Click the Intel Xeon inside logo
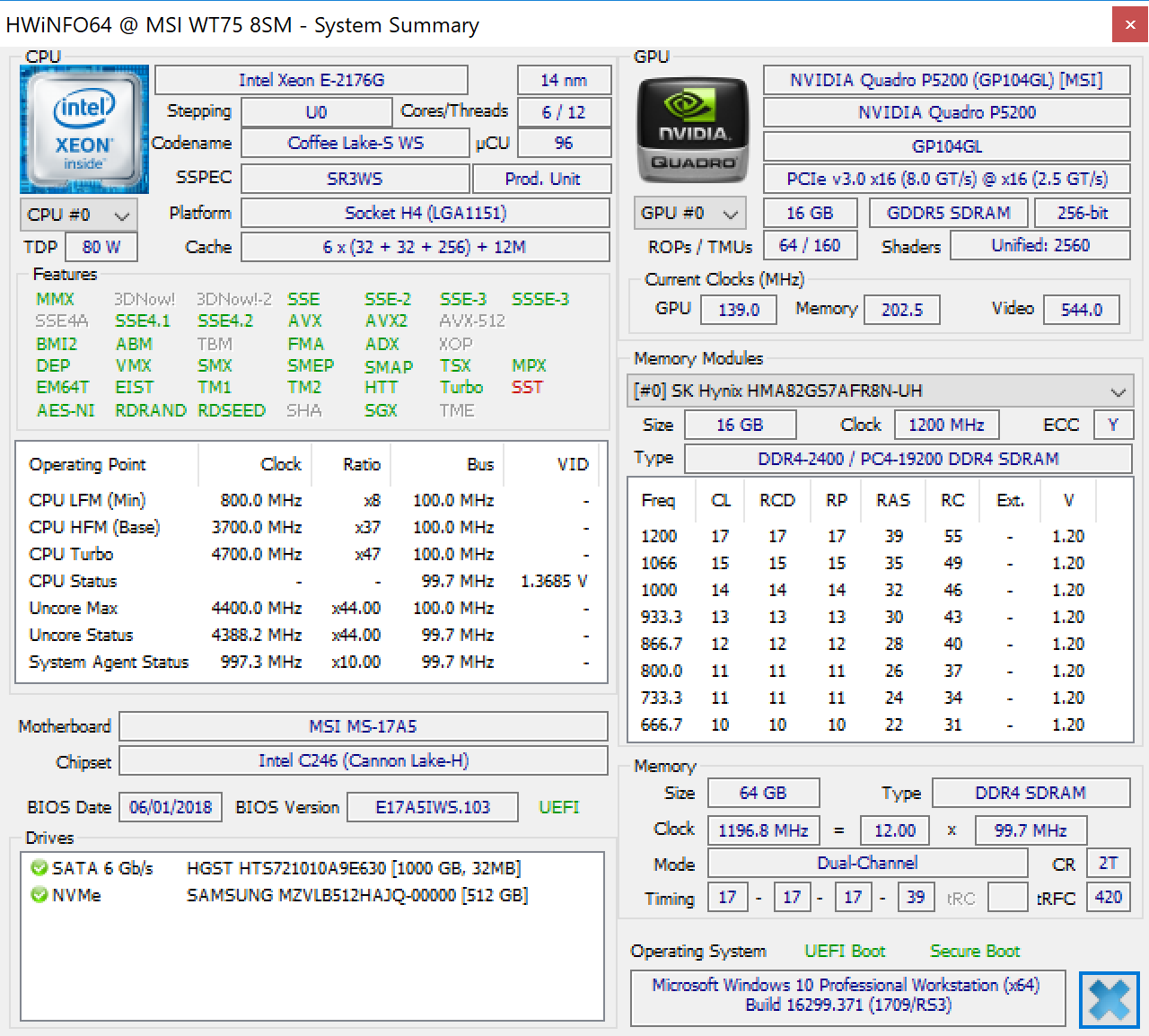Viewport: 1149px width, 1036px height. pos(84,129)
